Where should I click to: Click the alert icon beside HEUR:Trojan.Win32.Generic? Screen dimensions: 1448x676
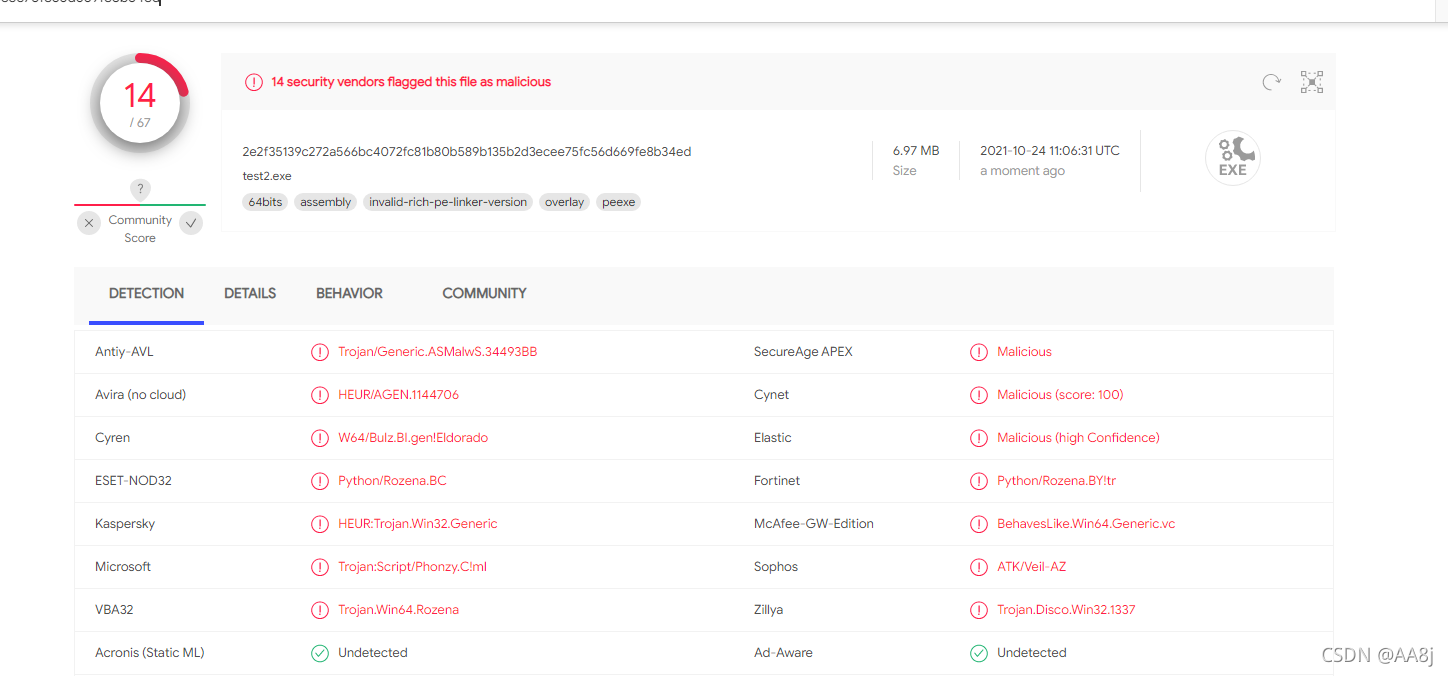[x=320, y=524]
